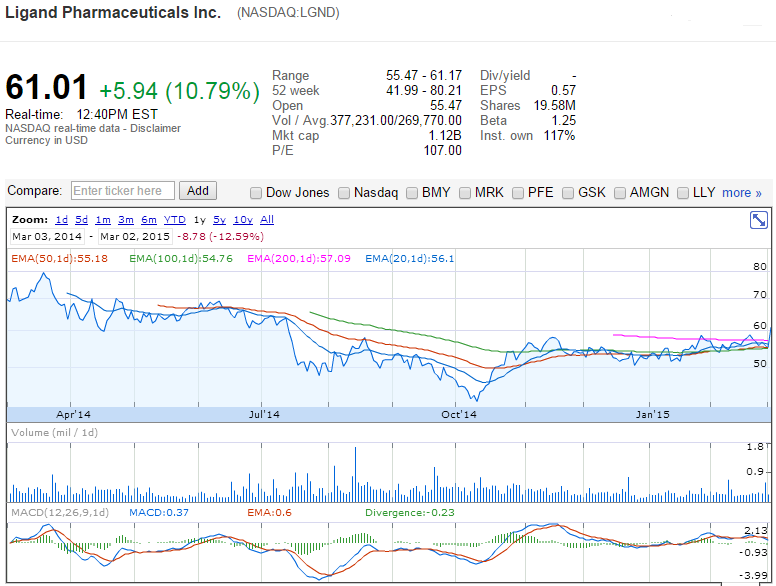Image resolution: width=776 pixels, height=586 pixels.
Task: Click the P/E value 107.00
Action: click(442, 150)
